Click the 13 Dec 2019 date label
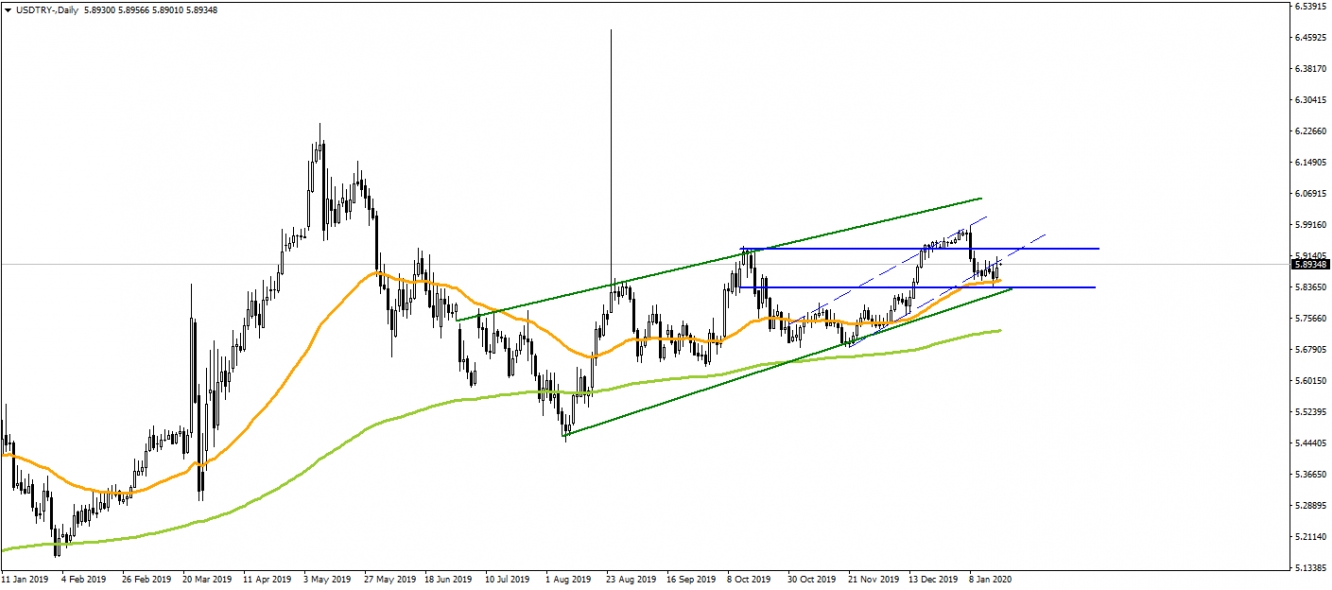1332x590 pixels. coord(933,579)
